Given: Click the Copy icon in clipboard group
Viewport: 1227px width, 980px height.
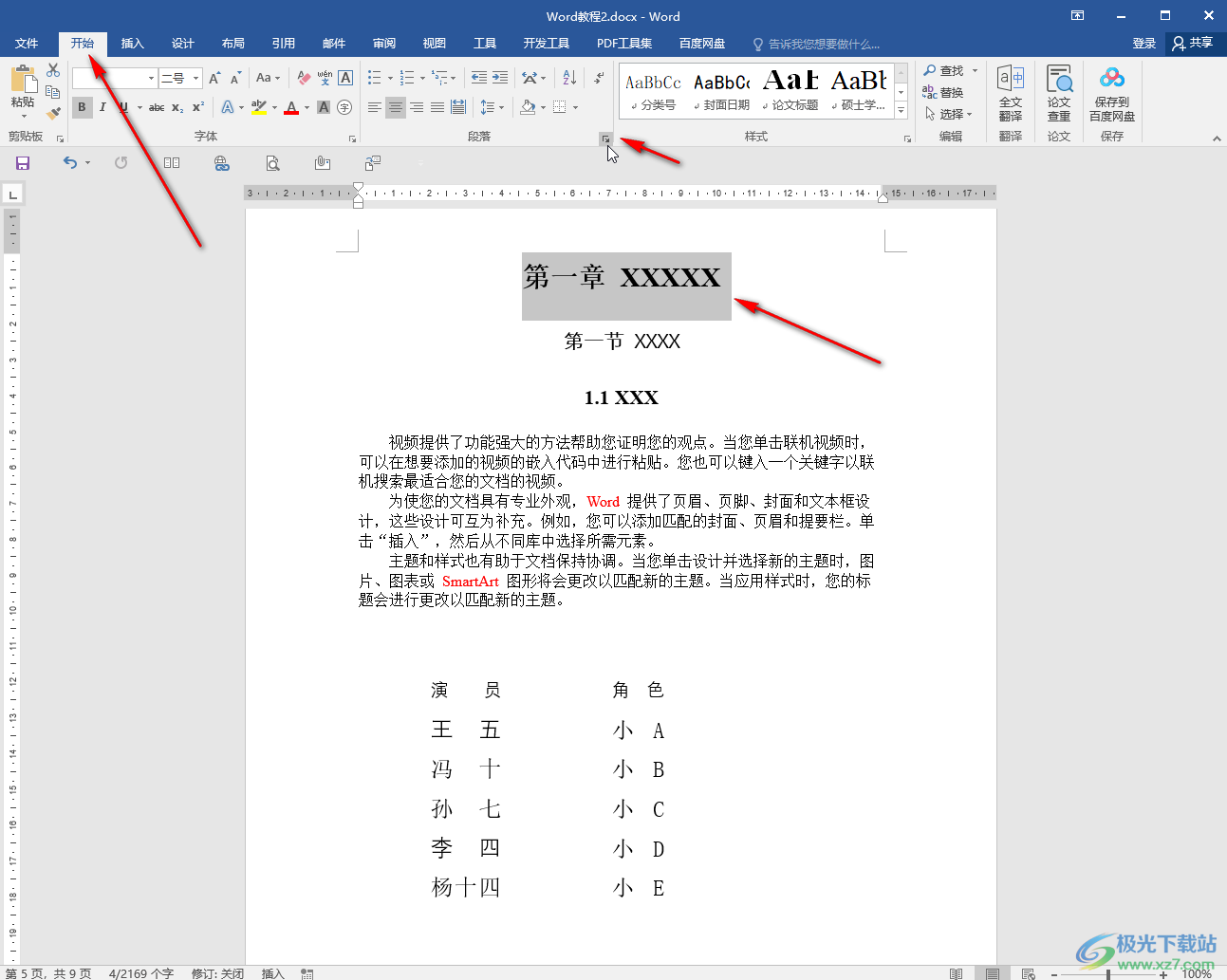Looking at the screenshot, I should point(53,92).
